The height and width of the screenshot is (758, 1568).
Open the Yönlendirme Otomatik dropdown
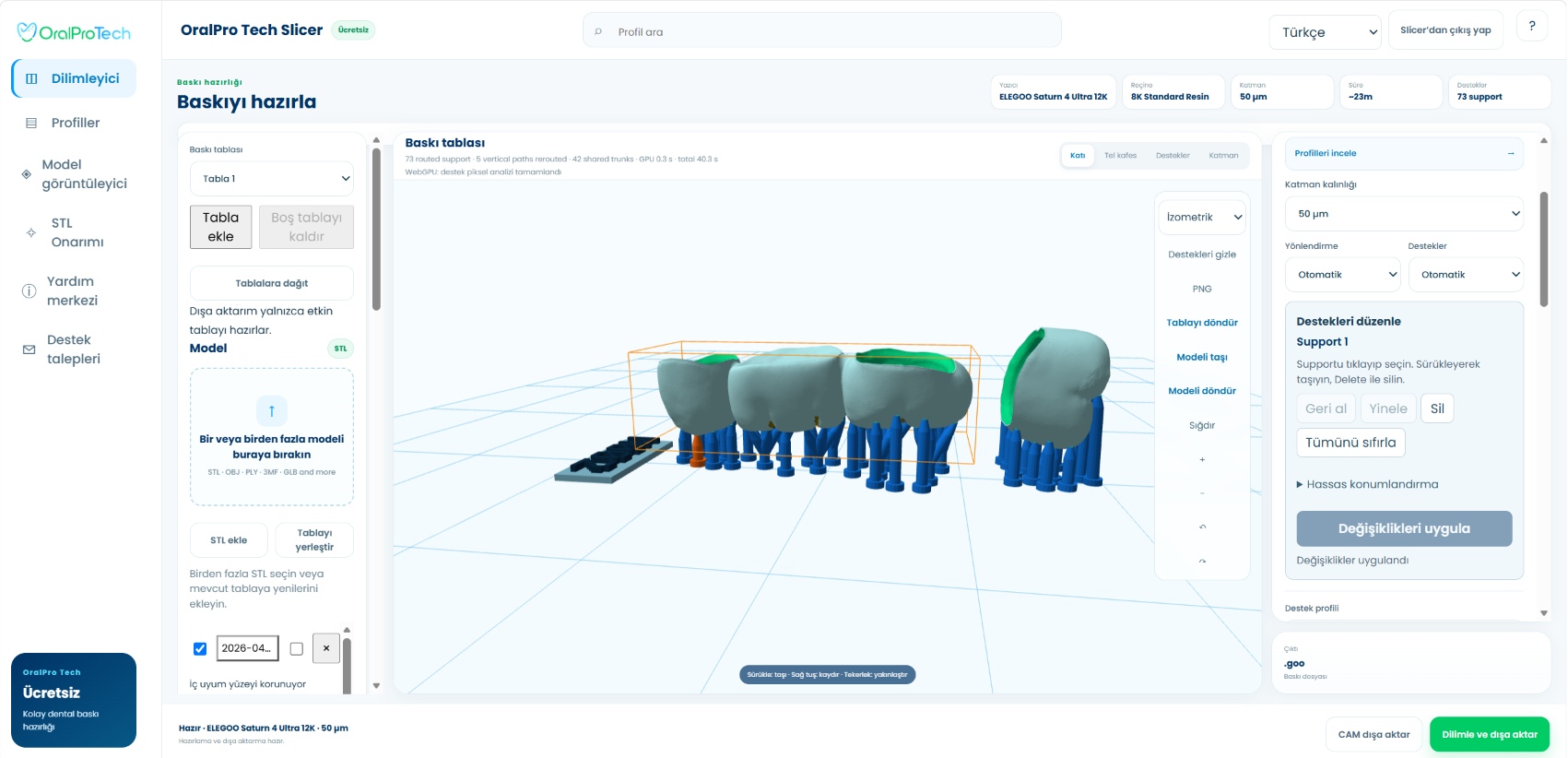pos(1343,275)
